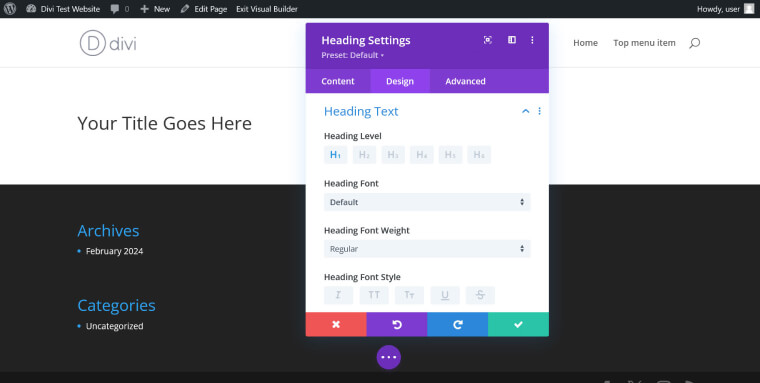Click the Your Title Goes Here heading
The image size is (760, 383).
point(164,123)
